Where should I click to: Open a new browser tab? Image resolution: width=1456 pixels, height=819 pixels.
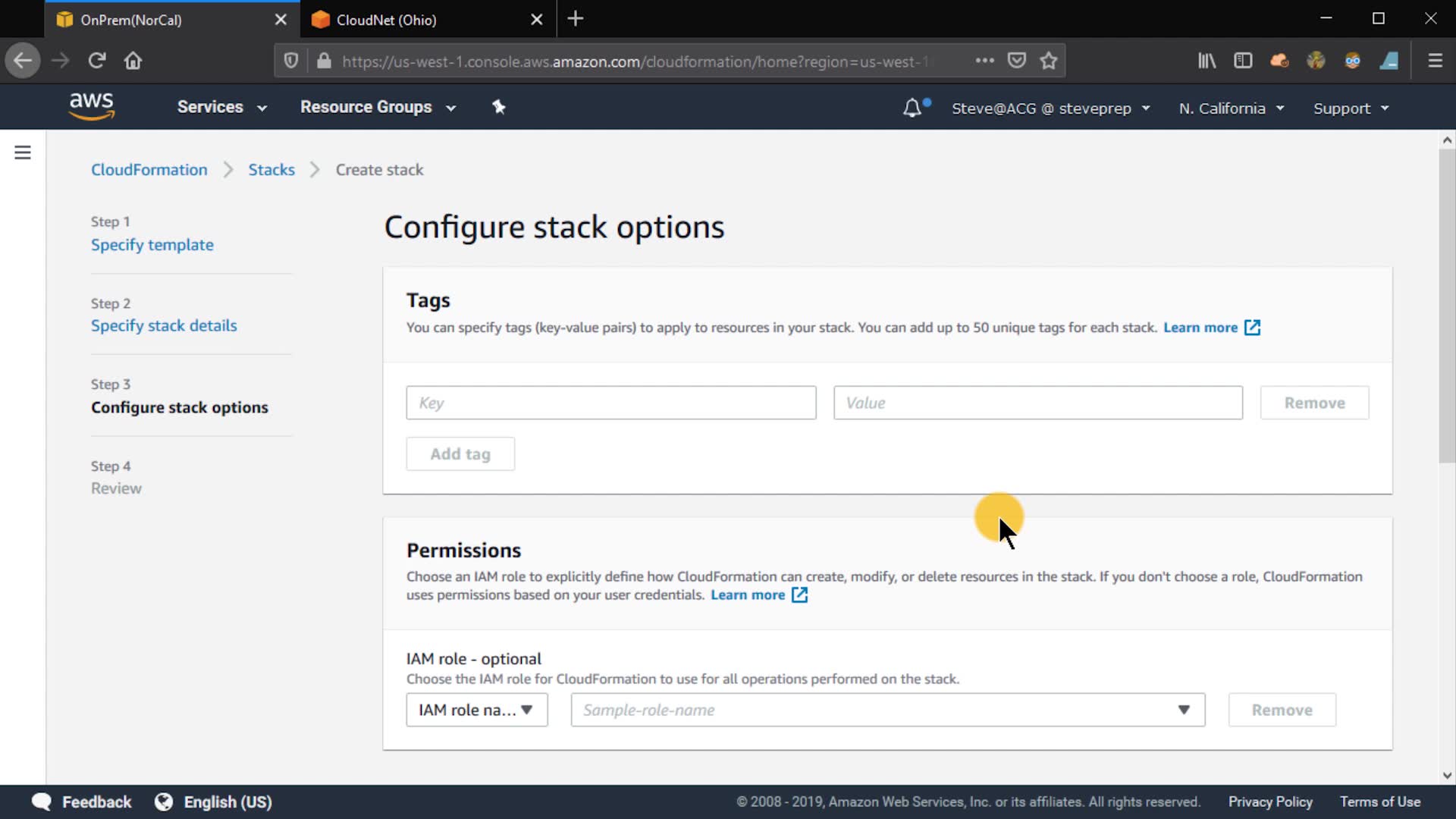point(576,19)
